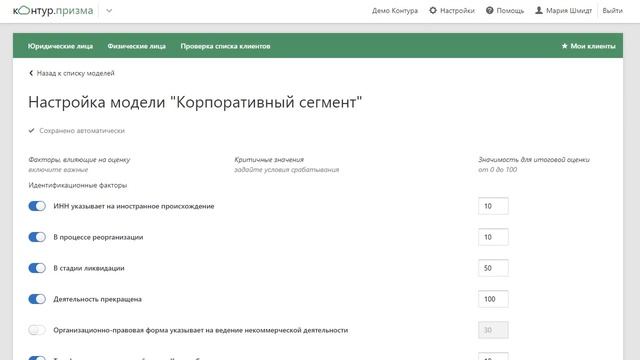Click the Помощь question mark icon
Screen dimensions: 640x360
(x=489, y=11)
